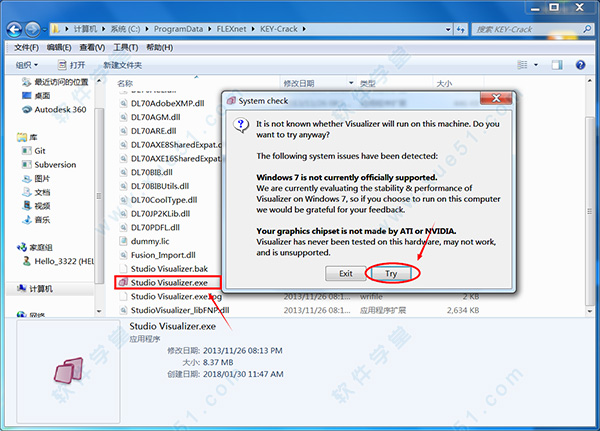Click the FLEXnet breadcrumb segment
This screenshot has height=431, width=600.
[x=232, y=29]
